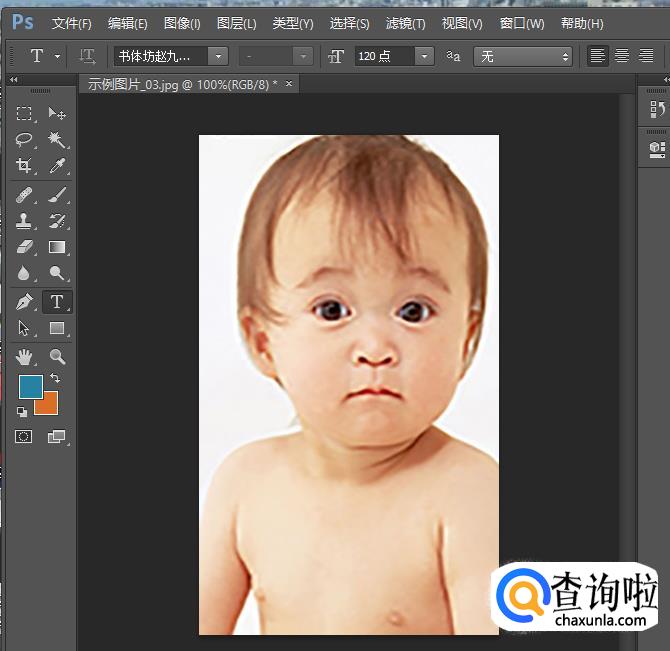Open the 滤镜(T) menu
Image resolution: width=670 pixels, height=651 pixels.
(x=405, y=23)
